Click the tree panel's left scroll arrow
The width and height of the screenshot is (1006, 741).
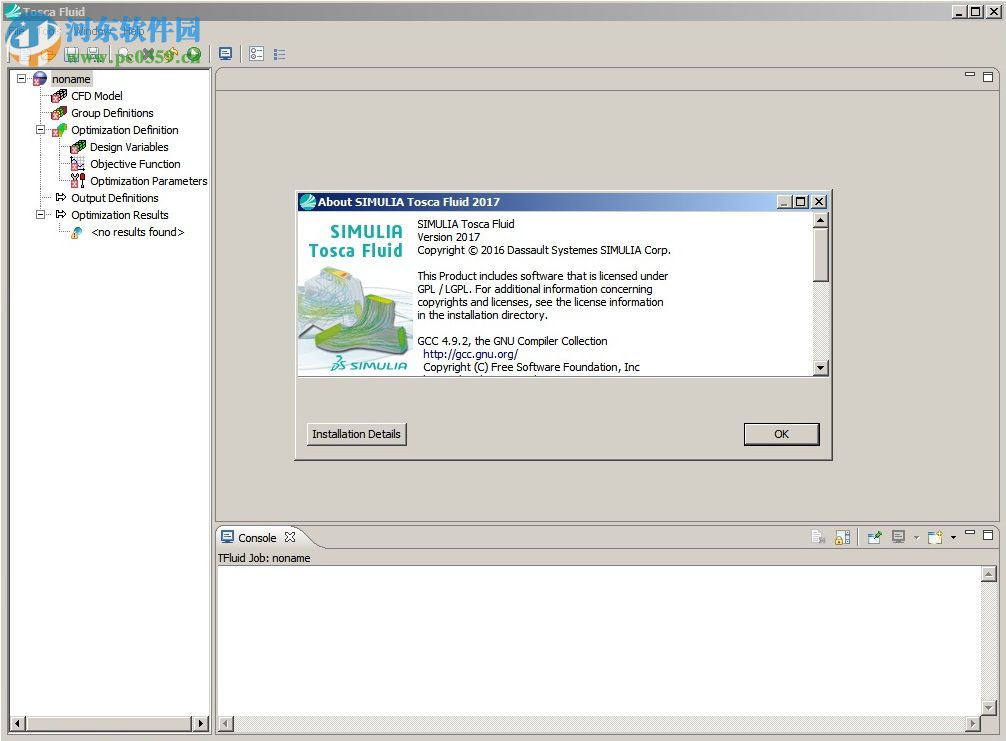click(x=17, y=724)
